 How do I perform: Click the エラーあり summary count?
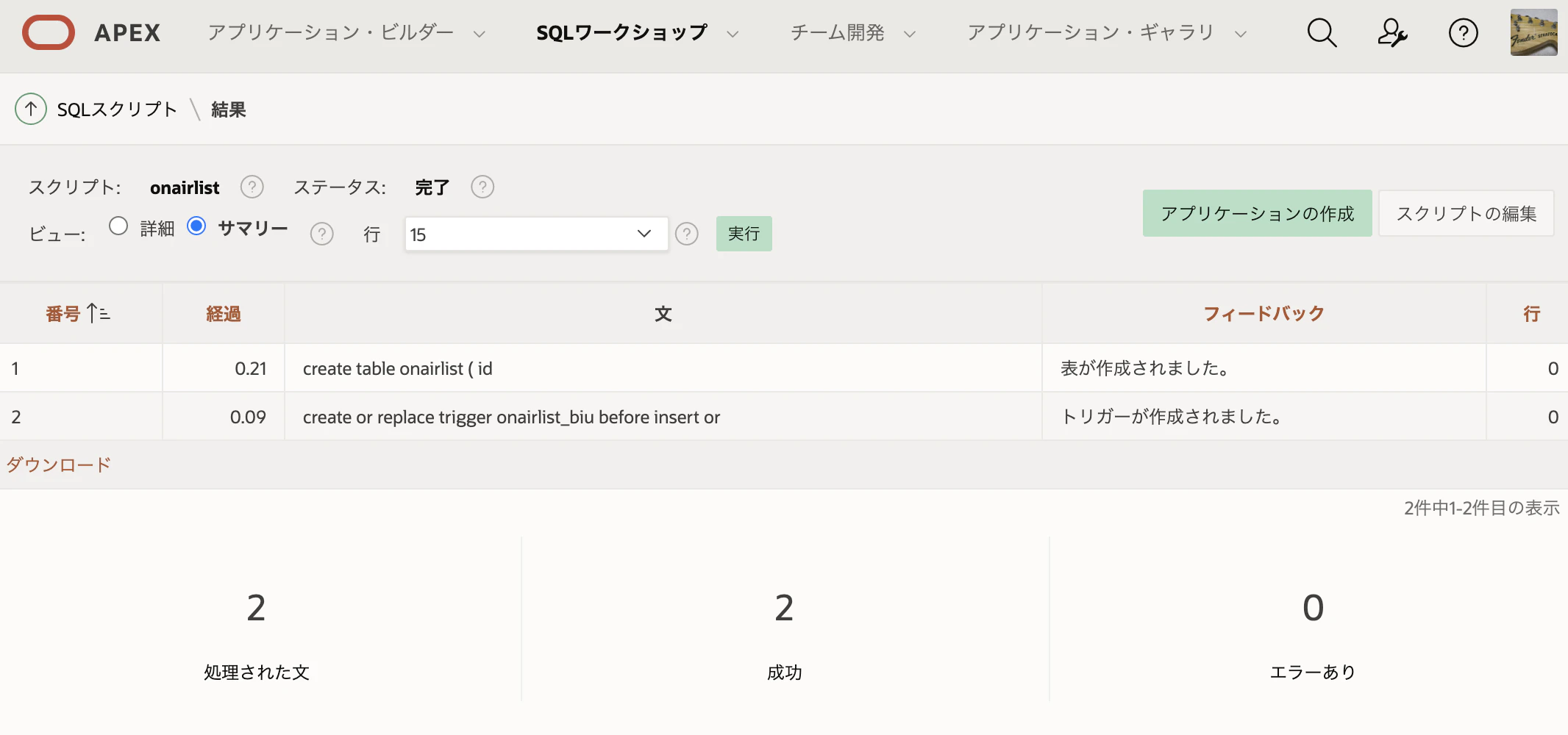[x=1313, y=608]
